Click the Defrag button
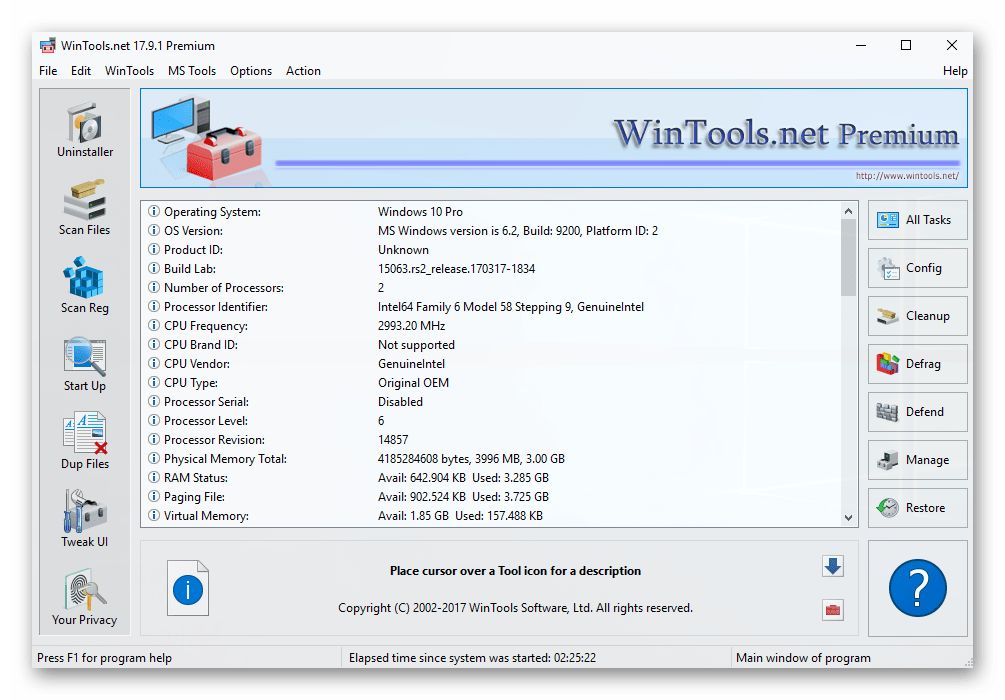This screenshot has width=1005, height=700. pyautogui.click(x=917, y=364)
